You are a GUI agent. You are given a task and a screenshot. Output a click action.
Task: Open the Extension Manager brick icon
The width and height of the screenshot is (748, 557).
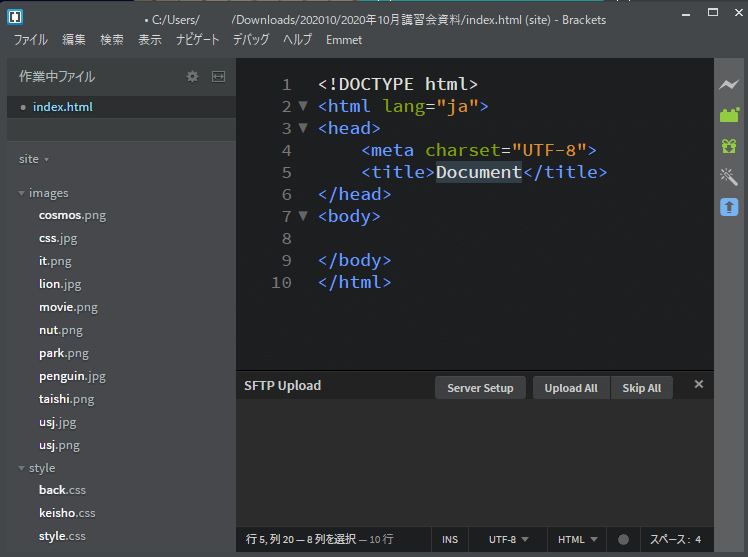click(x=729, y=115)
